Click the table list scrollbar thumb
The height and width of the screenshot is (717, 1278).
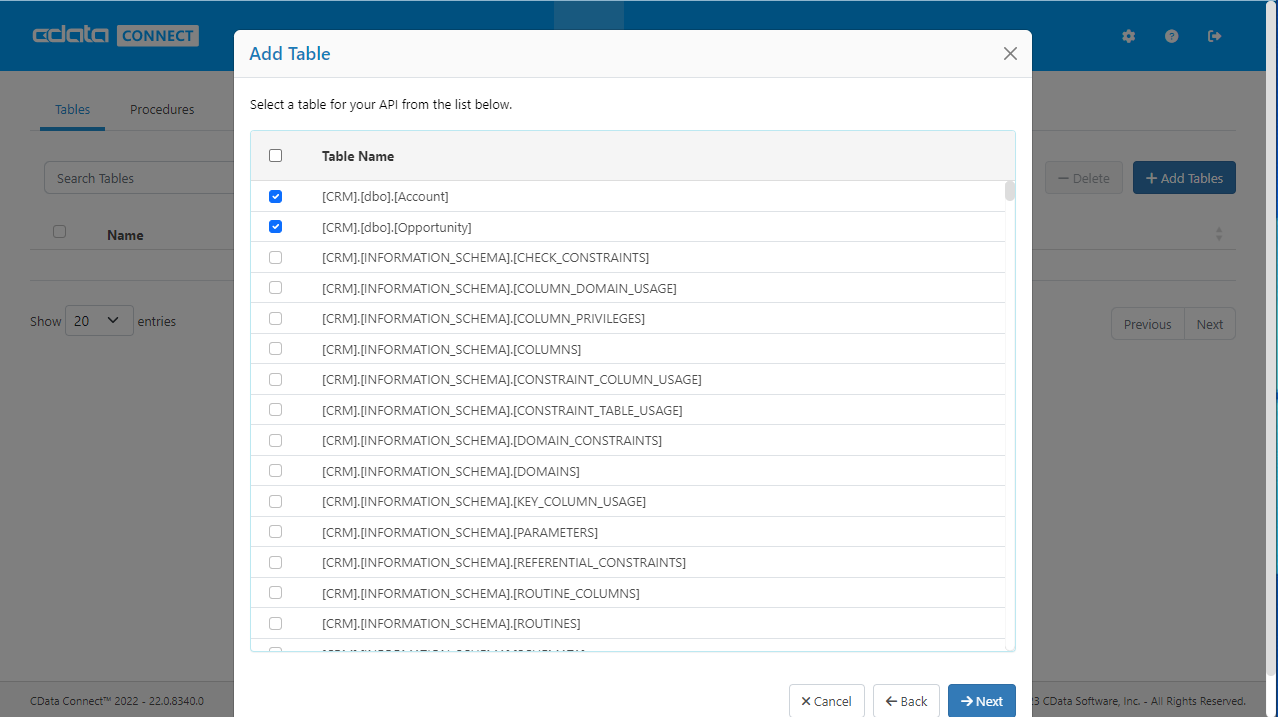click(1010, 191)
